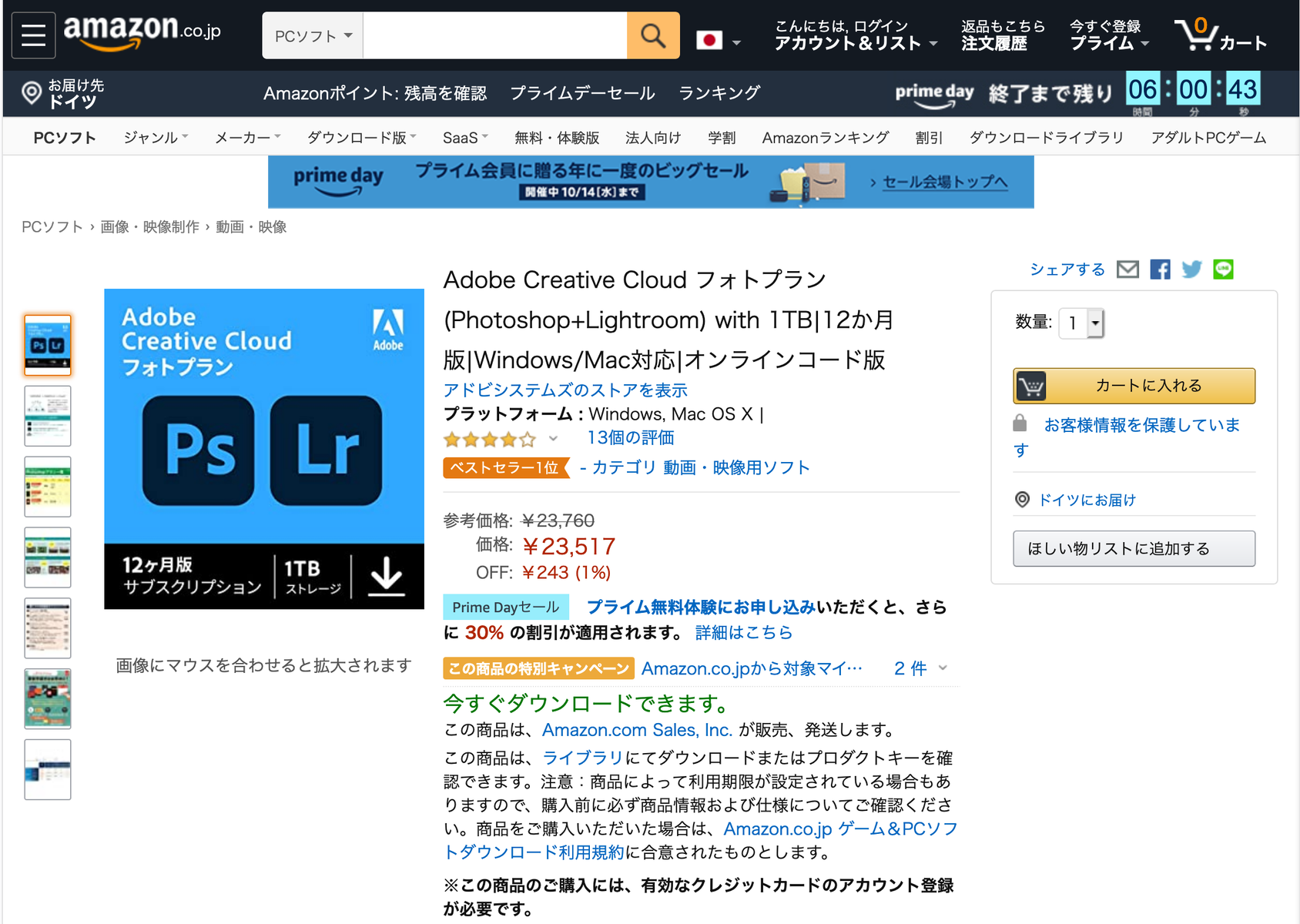Click カートに入れる button
The width and height of the screenshot is (1300, 924).
[1134, 386]
